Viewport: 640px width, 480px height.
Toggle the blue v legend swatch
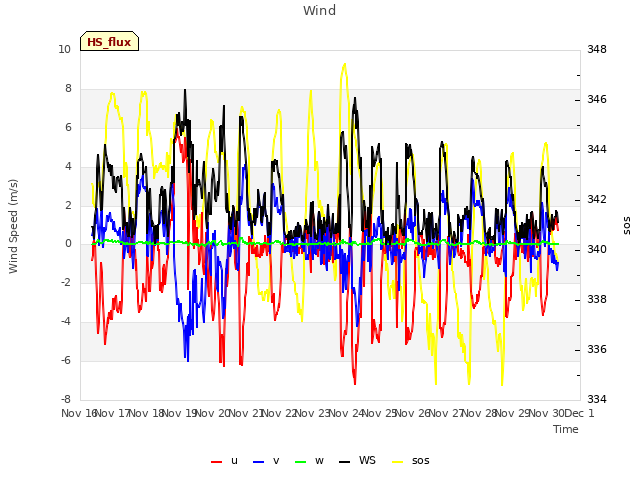(258, 462)
